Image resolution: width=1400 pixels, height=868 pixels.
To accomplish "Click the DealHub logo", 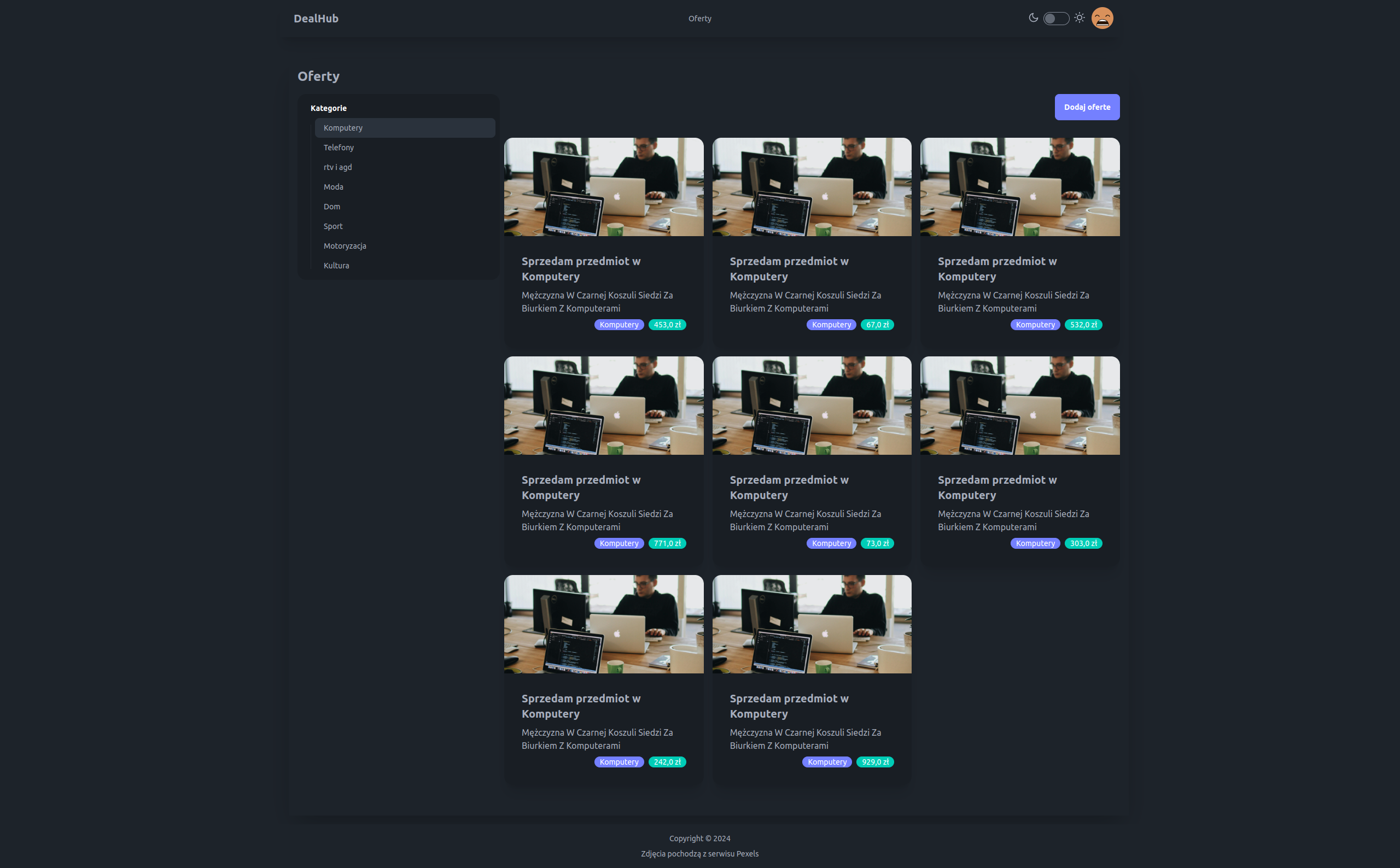I will pyautogui.click(x=316, y=19).
